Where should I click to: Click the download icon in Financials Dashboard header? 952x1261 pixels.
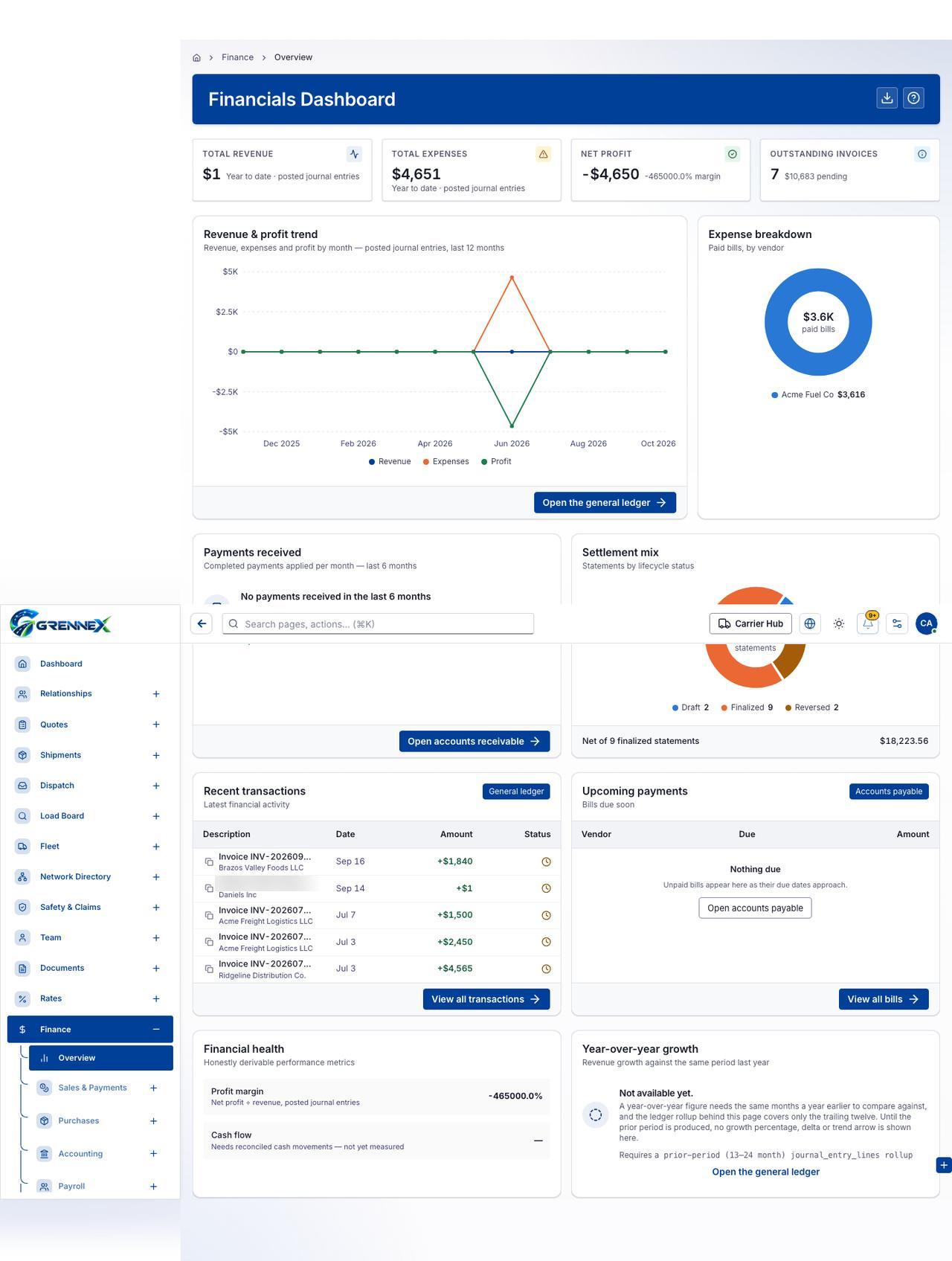click(x=887, y=98)
